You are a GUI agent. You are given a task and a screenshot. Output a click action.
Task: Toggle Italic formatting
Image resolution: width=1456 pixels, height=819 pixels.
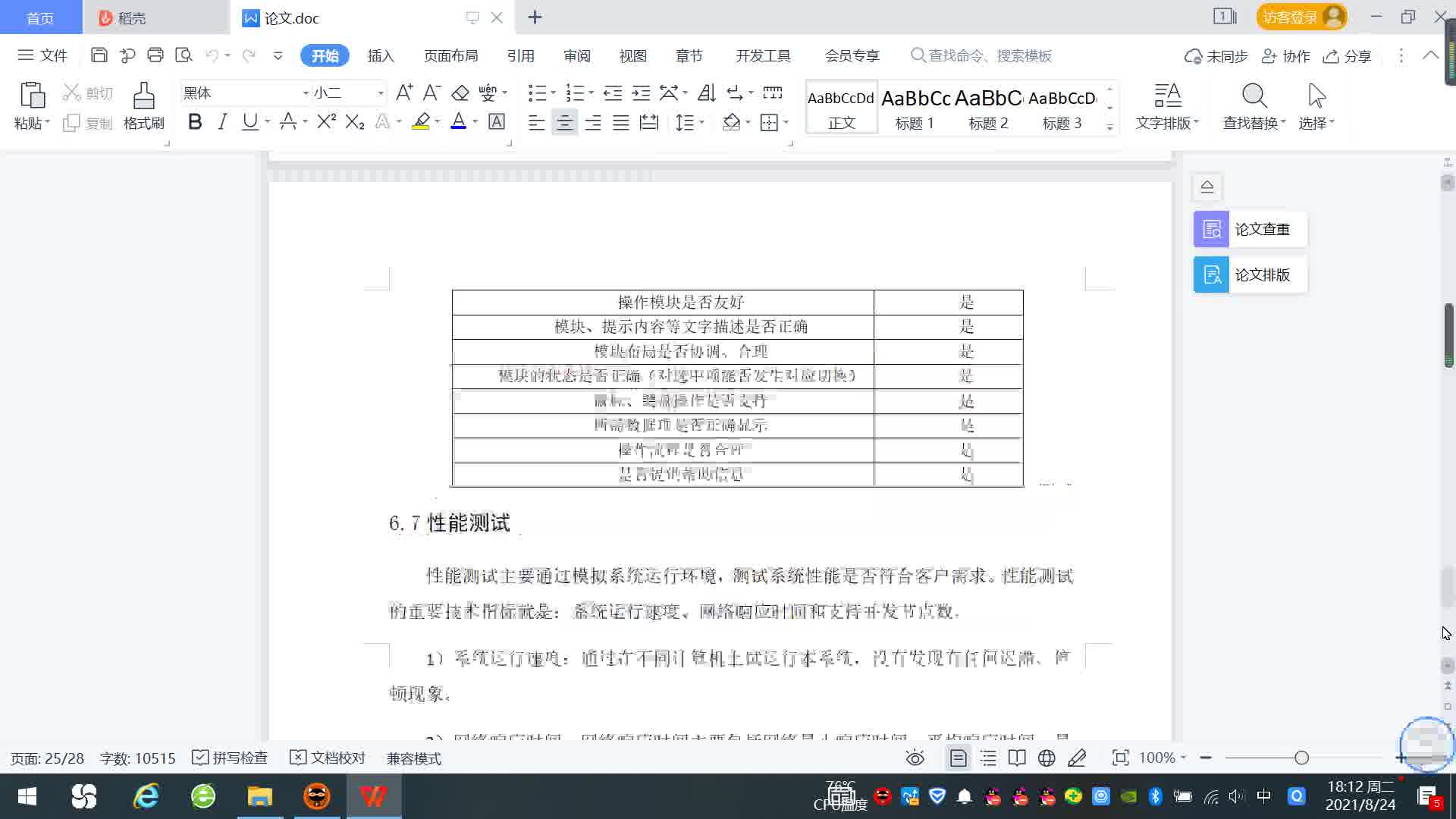pyautogui.click(x=222, y=121)
